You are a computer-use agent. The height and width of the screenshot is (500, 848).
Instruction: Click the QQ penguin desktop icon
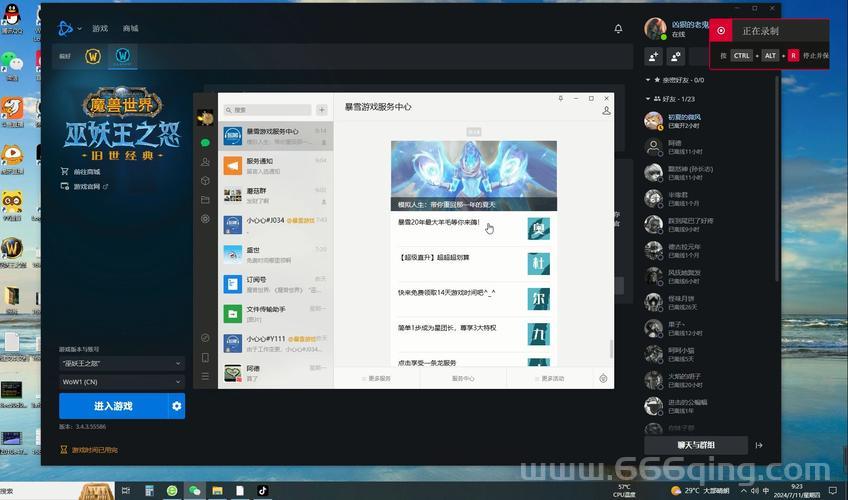click(x=11, y=19)
